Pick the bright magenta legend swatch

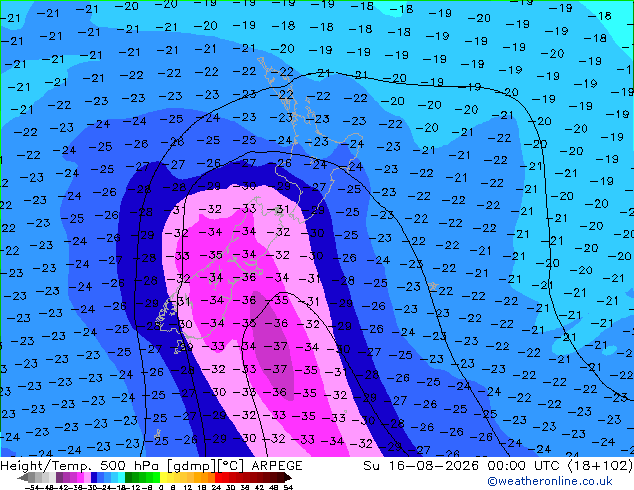[80, 477]
